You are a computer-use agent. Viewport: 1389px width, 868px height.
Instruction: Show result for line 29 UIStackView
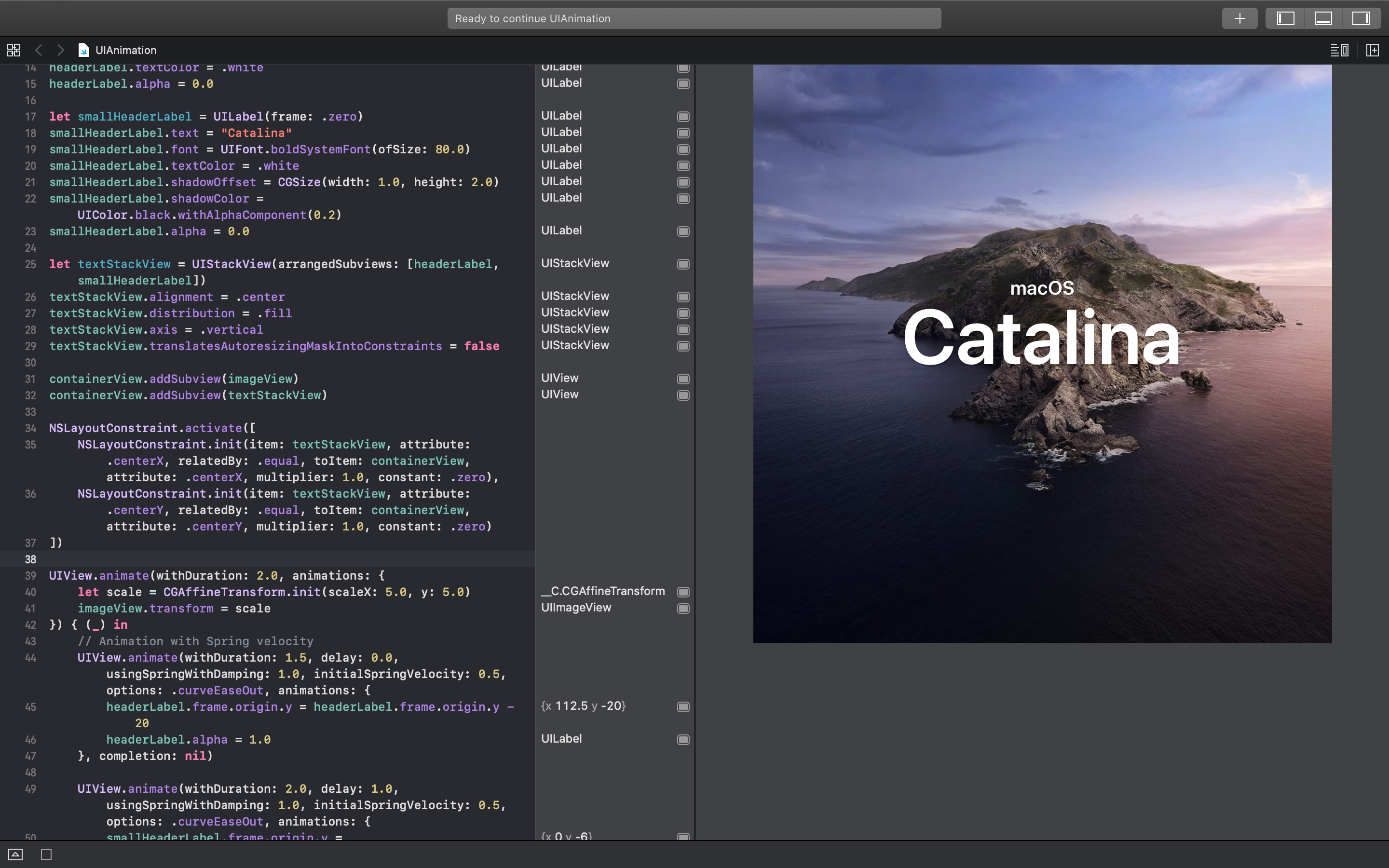pos(683,346)
